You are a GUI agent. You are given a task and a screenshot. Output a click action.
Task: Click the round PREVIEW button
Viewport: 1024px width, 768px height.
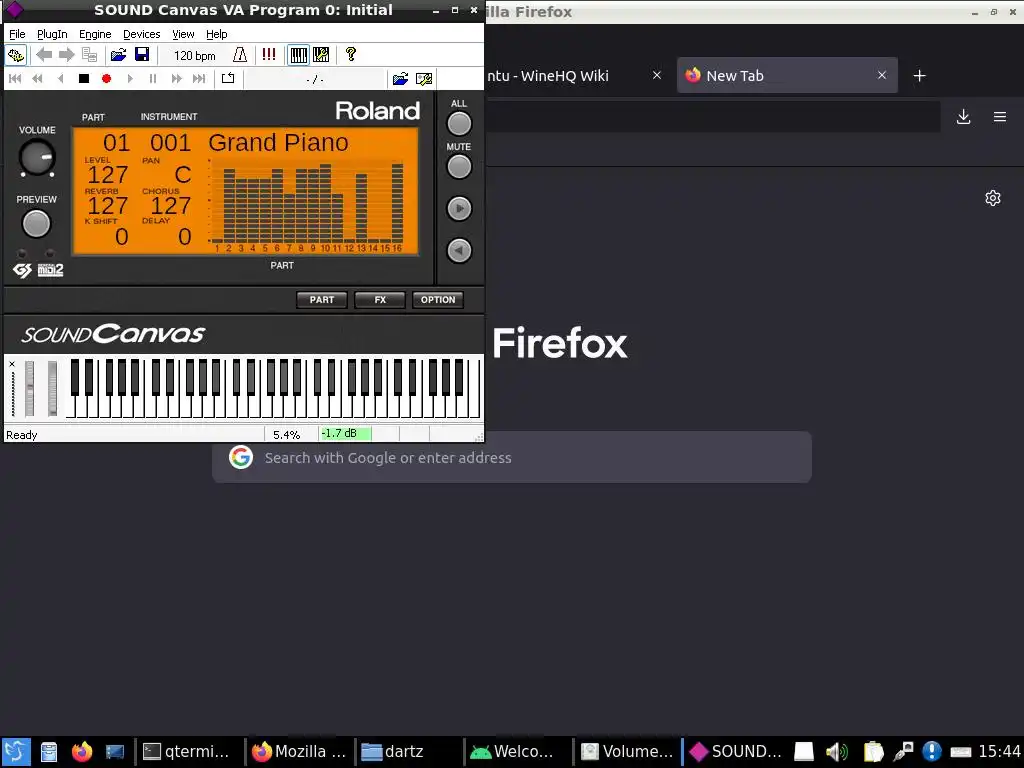pyautogui.click(x=36, y=224)
